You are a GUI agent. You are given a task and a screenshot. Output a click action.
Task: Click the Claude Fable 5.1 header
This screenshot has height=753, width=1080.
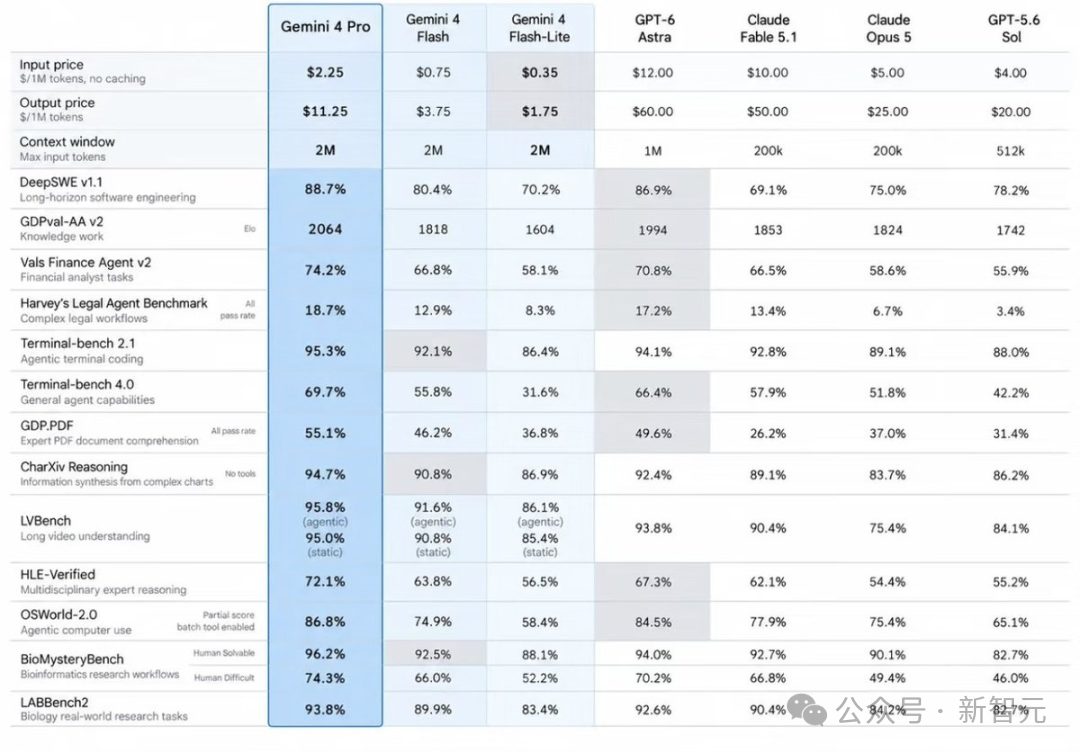click(768, 28)
